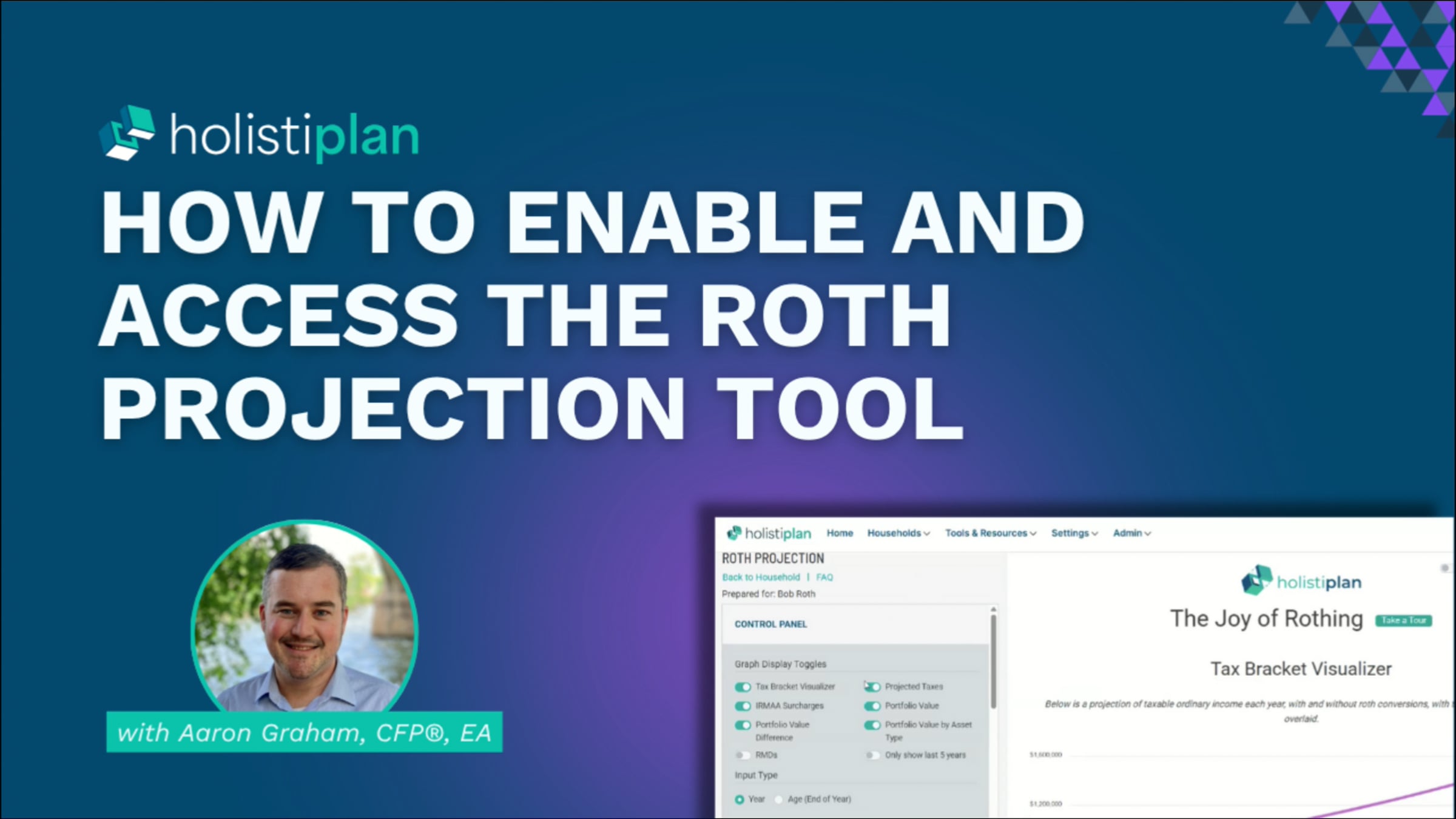Click 'The Joy of Rothing' title

point(1266,619)
